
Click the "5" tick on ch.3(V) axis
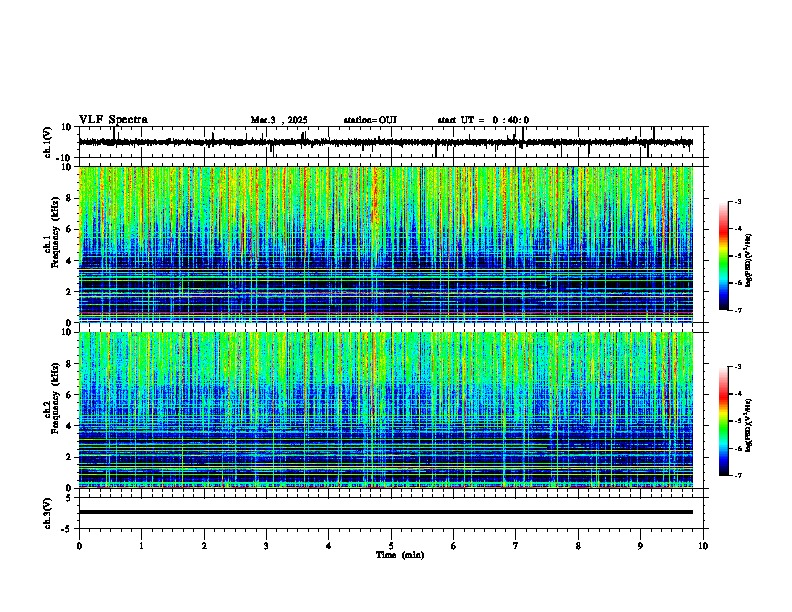click(x=70, y=497)
